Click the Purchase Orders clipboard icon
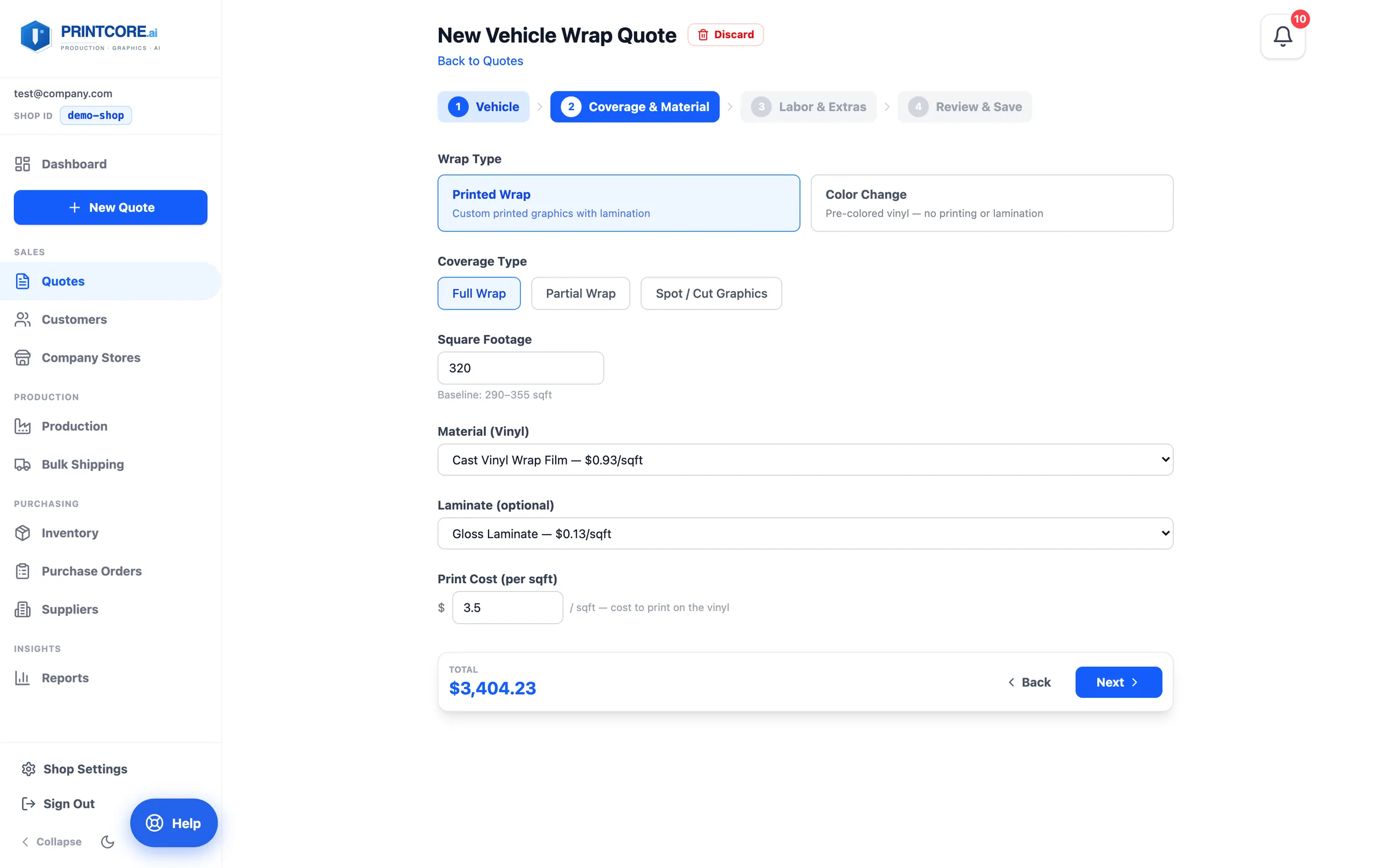The image size is (1389, 868). (x=23, y=571)
